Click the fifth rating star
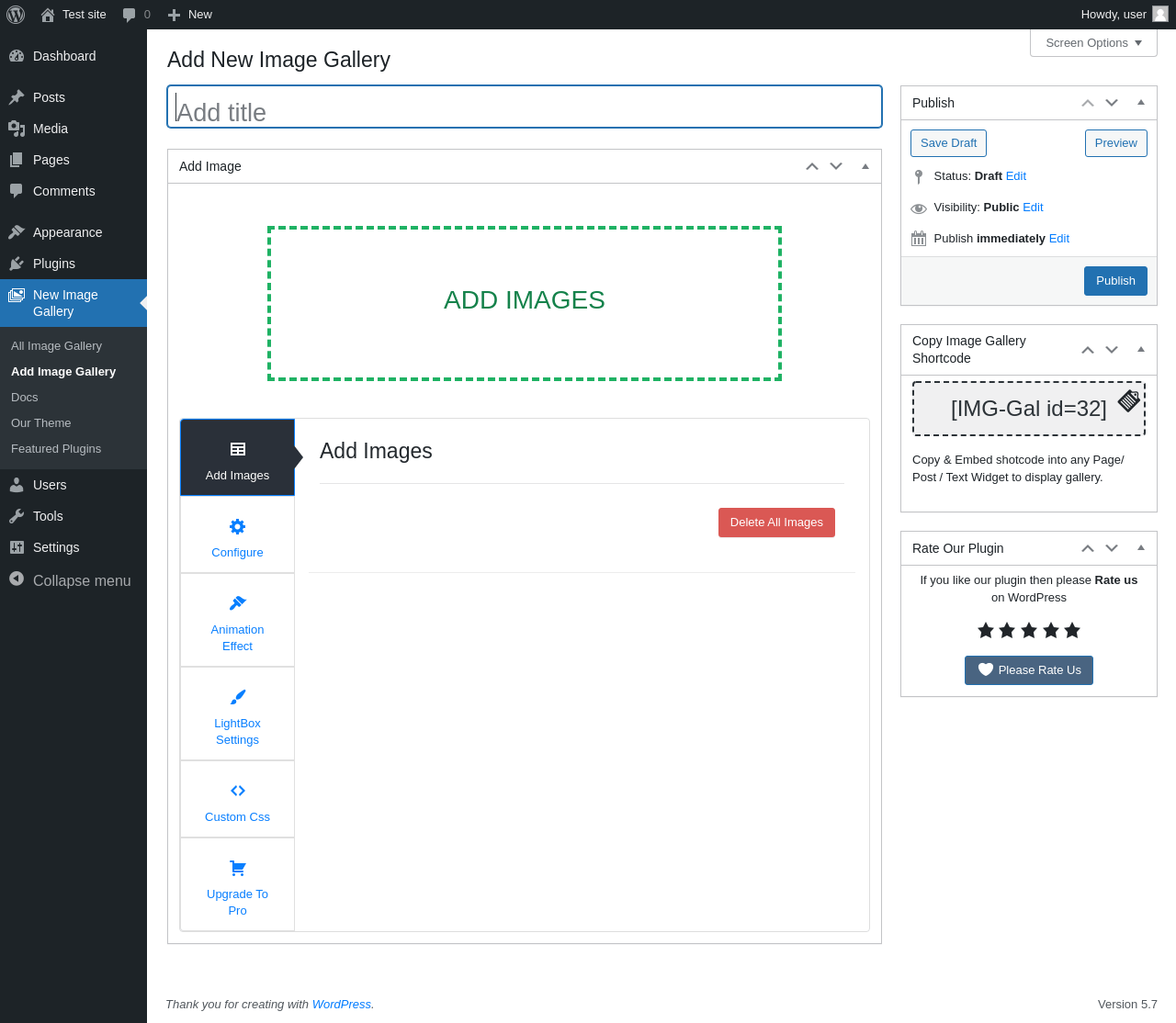This screenshot has width=1176, height=1023. pos(1072,630)
